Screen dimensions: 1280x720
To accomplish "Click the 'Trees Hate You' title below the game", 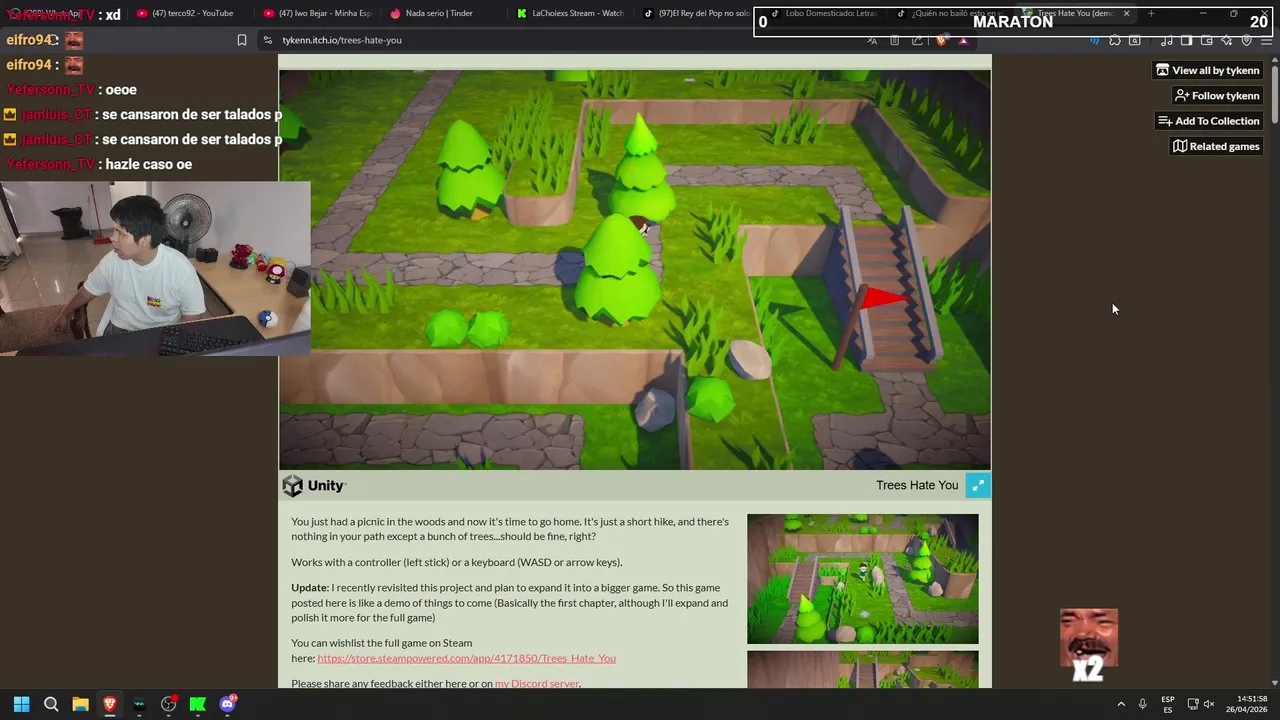I will [917, 485].
